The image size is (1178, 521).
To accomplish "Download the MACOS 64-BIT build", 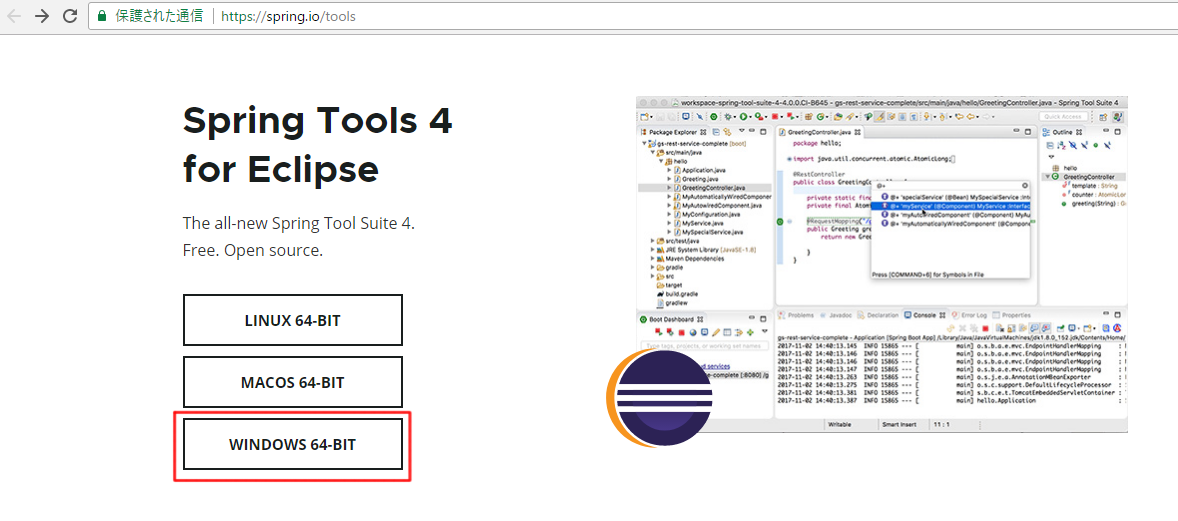I will (292, 382).
